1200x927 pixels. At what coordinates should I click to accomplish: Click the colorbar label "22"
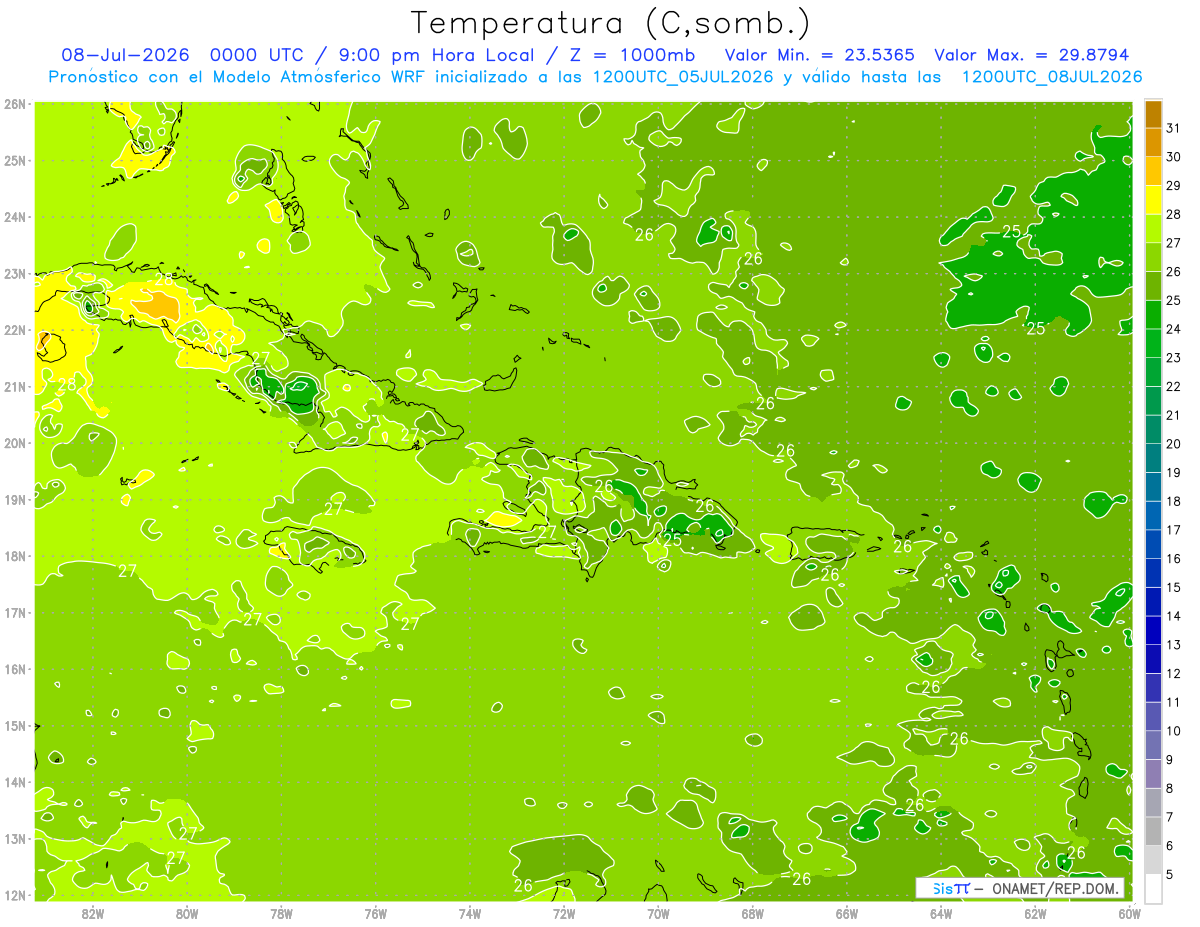tap(1174, 386)
